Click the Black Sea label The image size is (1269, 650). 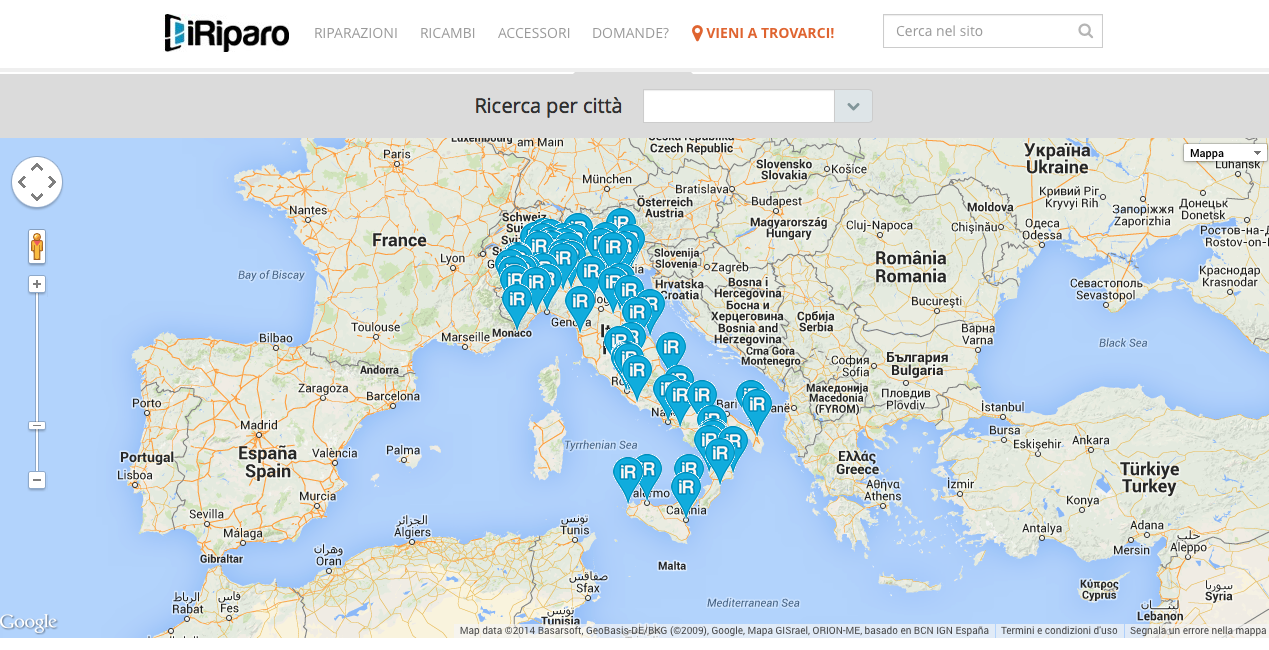[x=1123, y=343]
